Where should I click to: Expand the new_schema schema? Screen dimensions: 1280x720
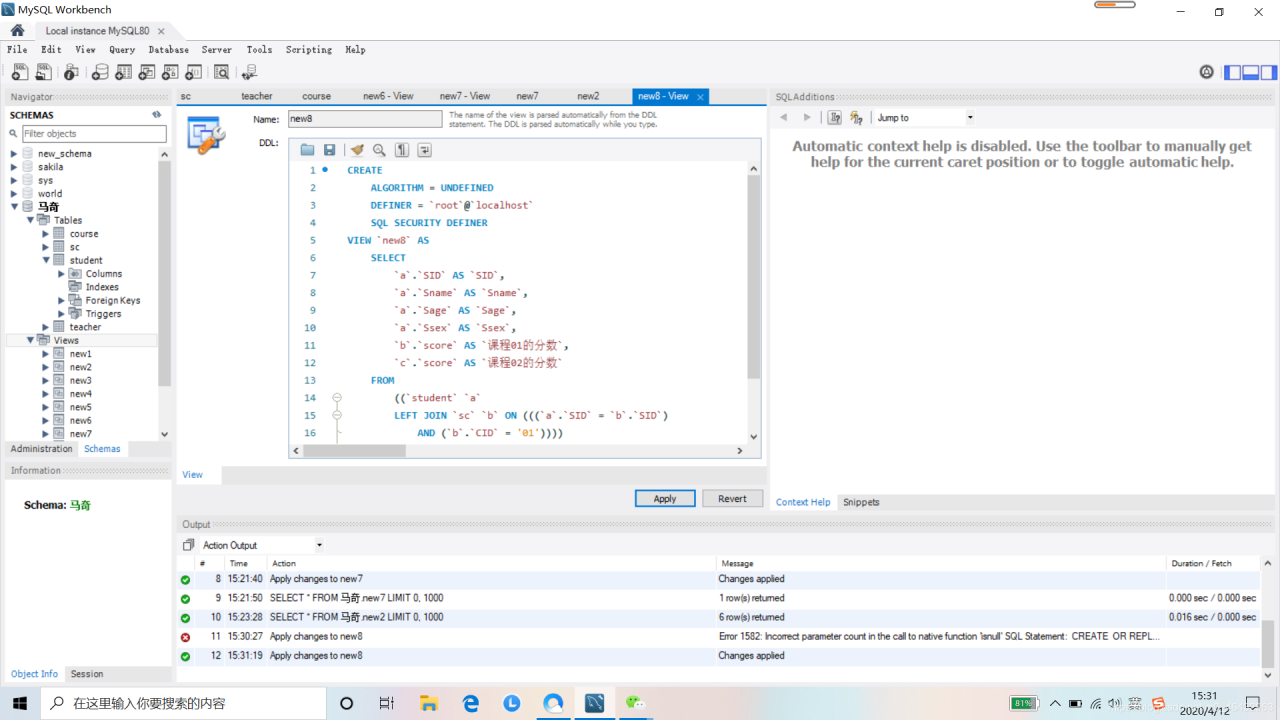click(x=14, y=154)
